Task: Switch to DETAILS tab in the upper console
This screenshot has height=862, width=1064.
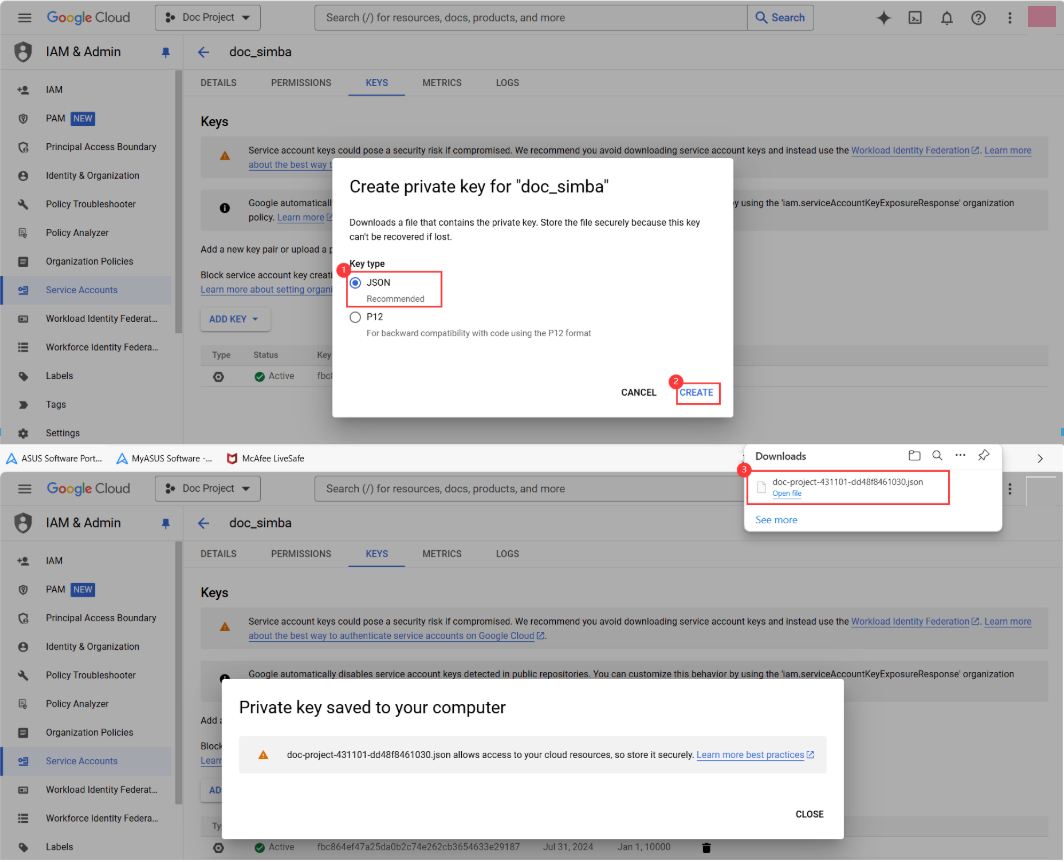Action: coord(218,83)
